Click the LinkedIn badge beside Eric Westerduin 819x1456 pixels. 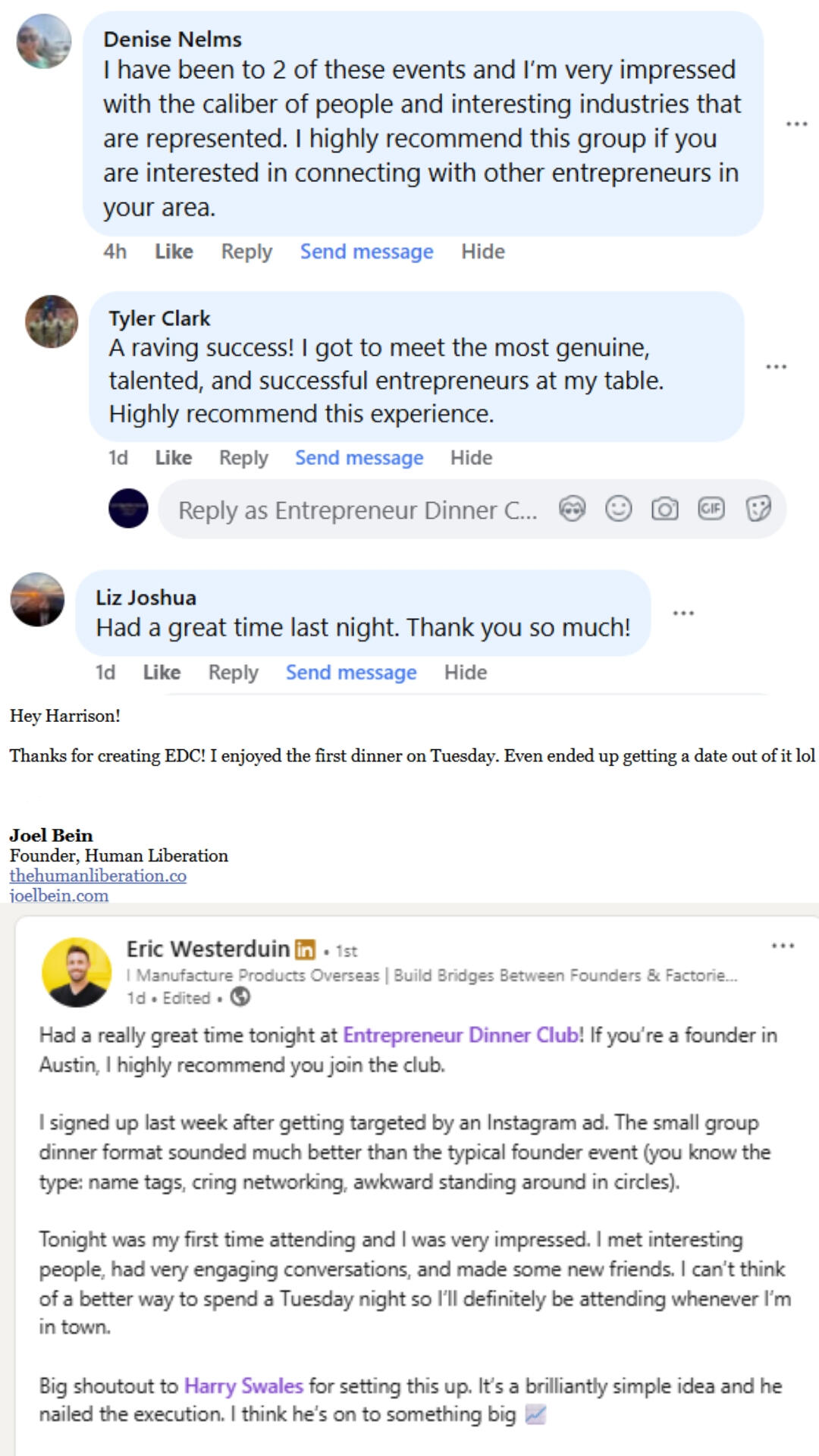[x=305, y=949]
